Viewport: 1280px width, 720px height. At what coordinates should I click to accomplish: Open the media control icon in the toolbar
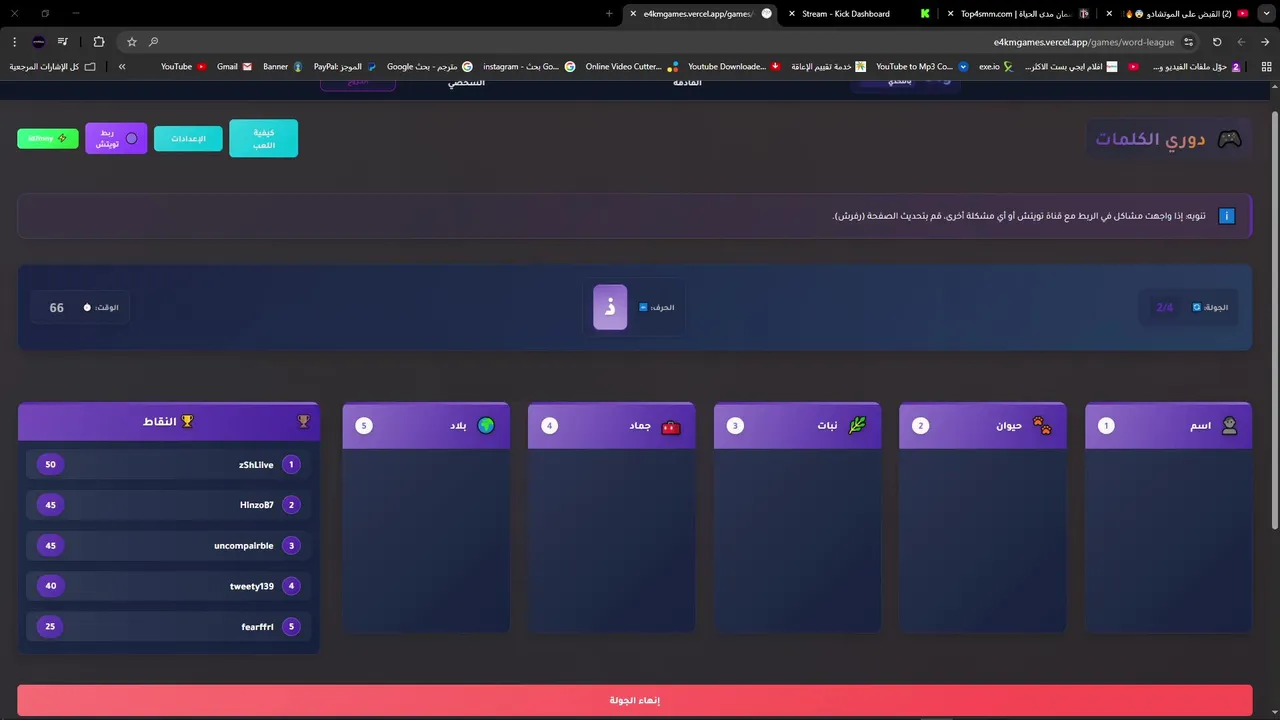pyautogui.click(x=63, y=42)
